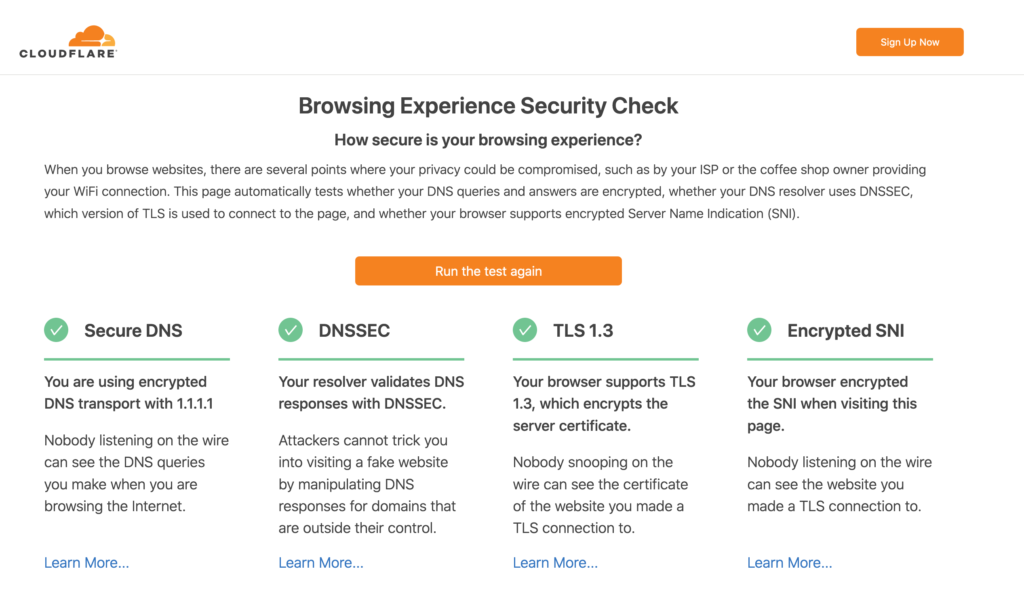Click the "Your resolver validates DNS responses" text

(372, 392)
